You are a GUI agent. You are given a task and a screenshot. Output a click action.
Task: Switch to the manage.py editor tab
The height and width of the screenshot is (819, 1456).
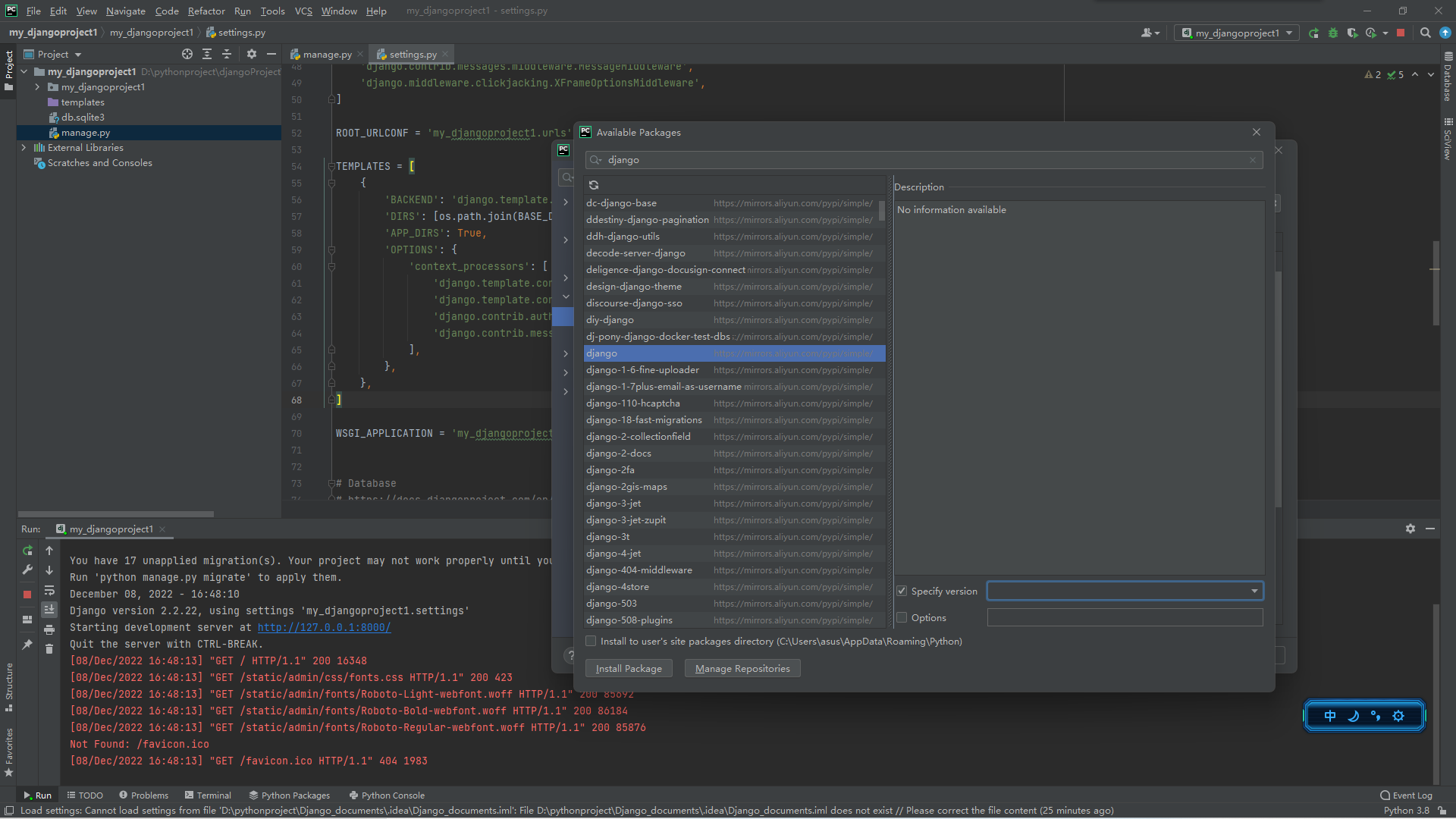[327, 54]
